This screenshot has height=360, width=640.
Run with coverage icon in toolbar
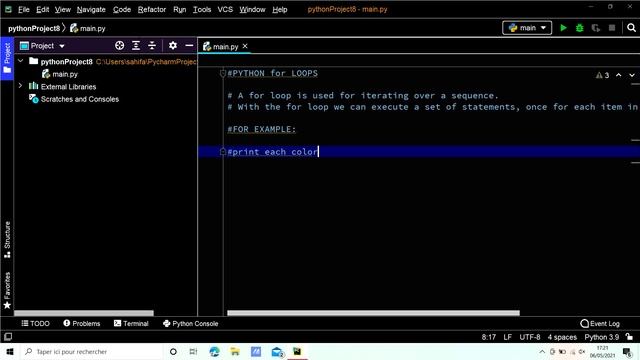point(596,28)
